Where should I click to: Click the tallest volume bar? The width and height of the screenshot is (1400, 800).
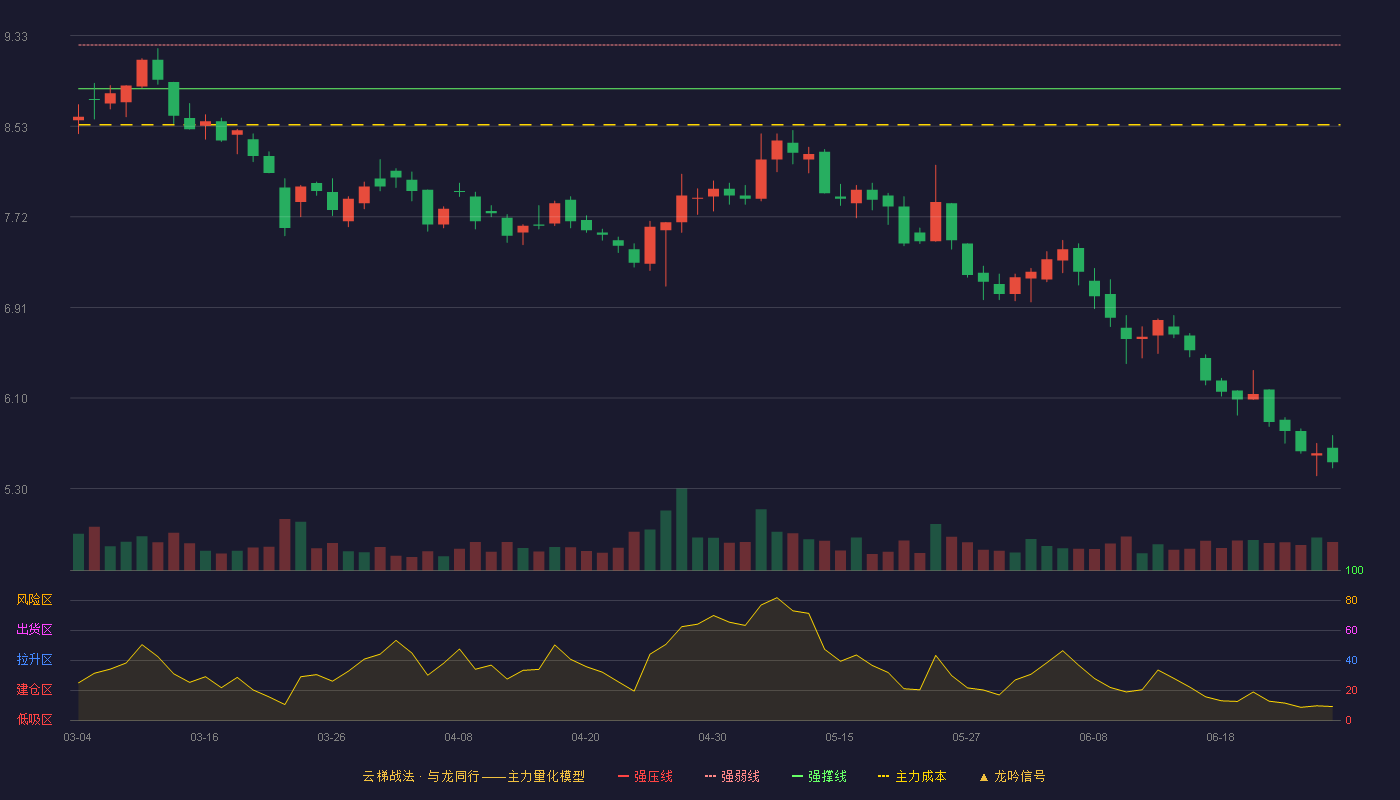coord(682,530)
